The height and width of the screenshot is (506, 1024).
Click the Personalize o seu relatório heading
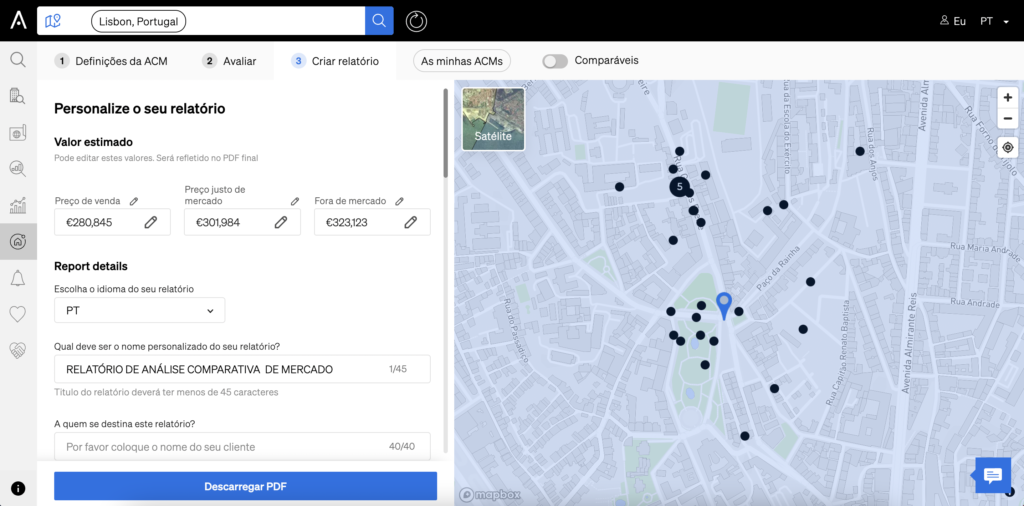point(140,109)
